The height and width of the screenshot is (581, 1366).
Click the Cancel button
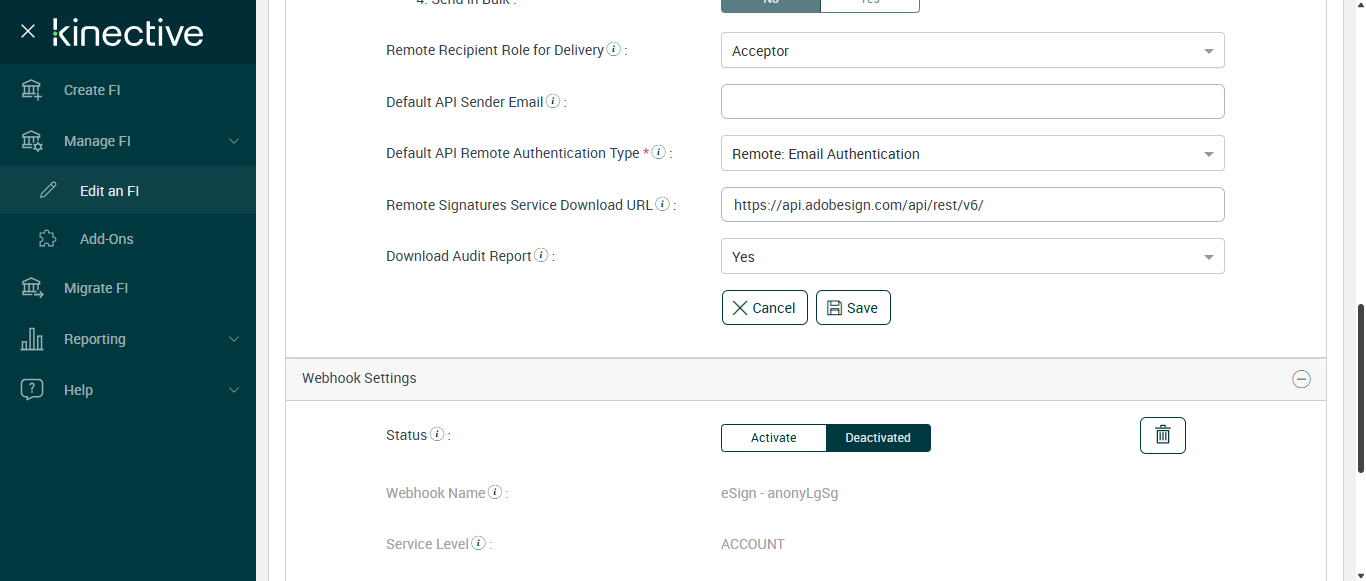[x=764, y=308]
